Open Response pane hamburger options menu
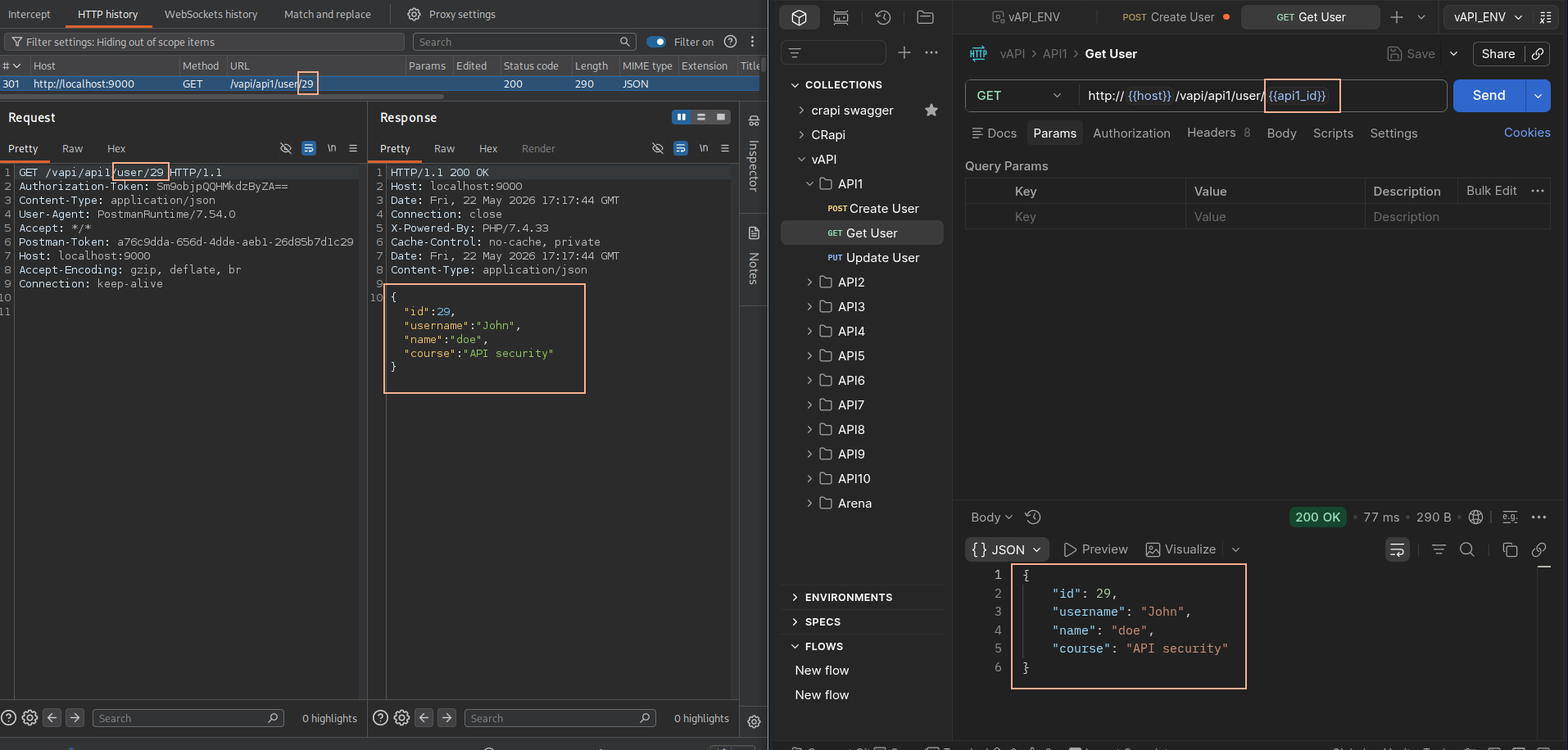 tap(725, 148)
